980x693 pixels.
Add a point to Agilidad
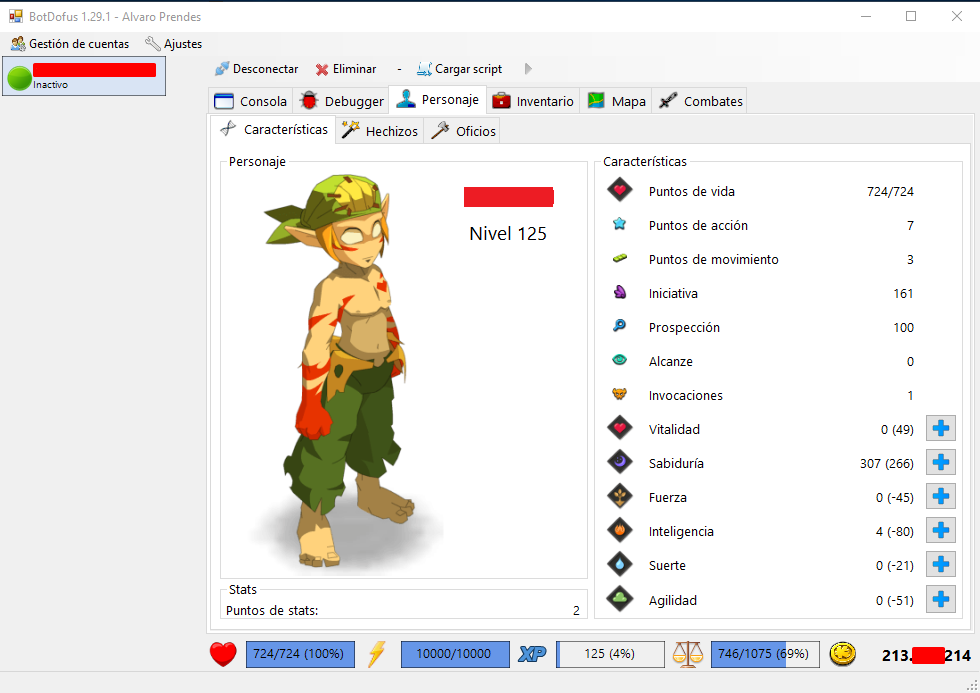click(x=941, y=599)
